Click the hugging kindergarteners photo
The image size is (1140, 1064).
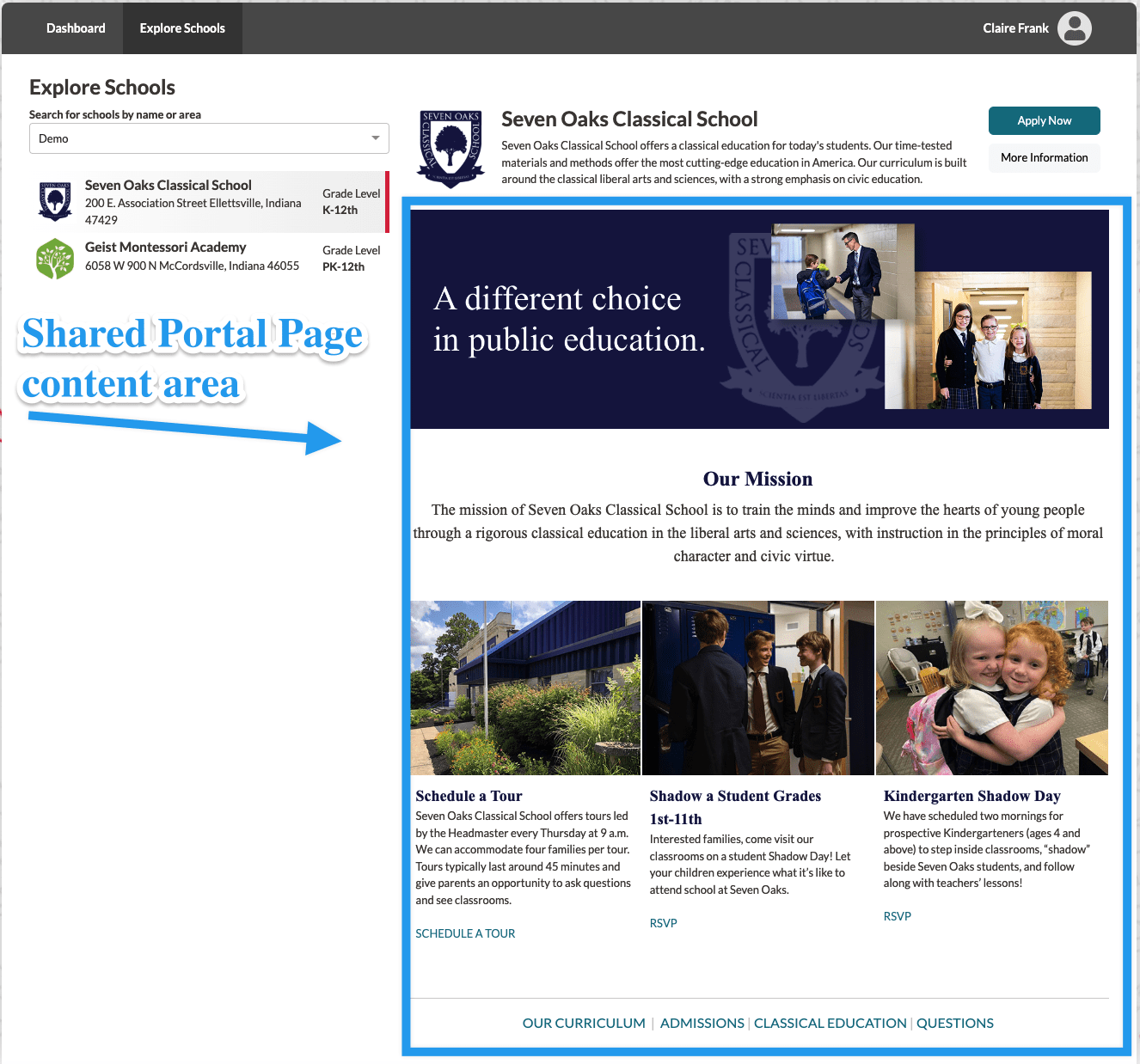(991, 688)
